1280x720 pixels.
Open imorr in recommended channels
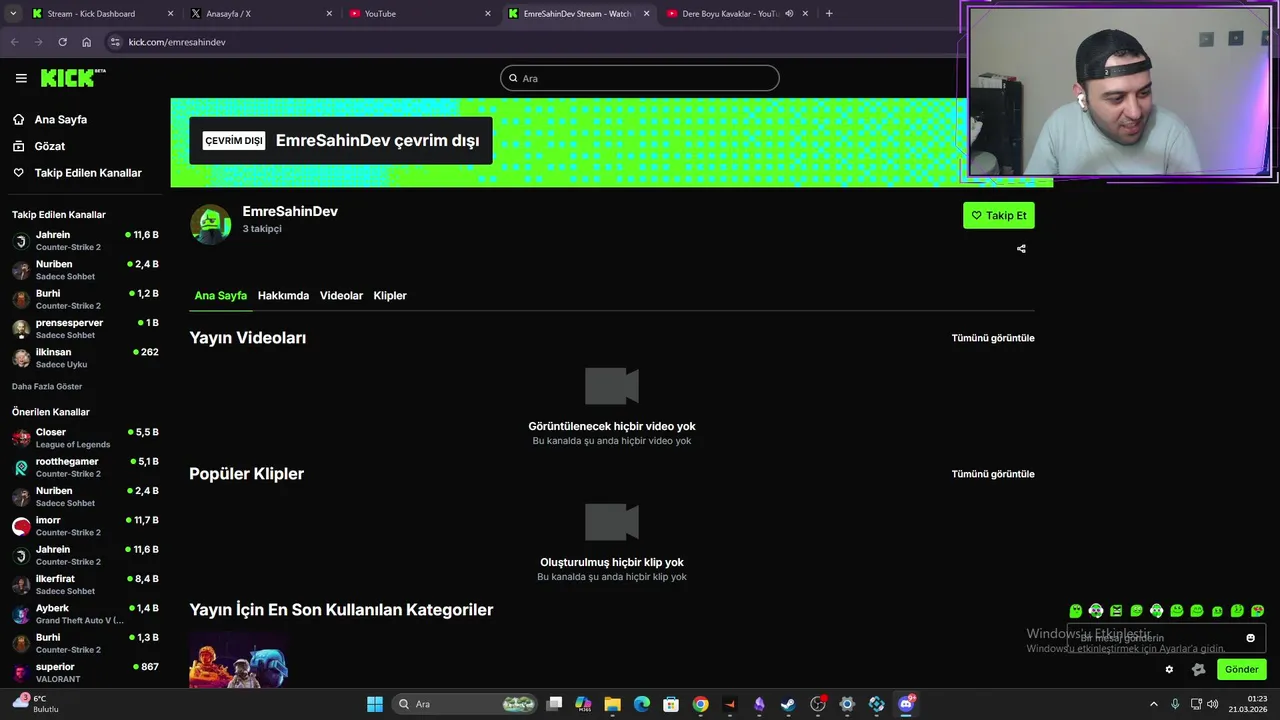(x=85, y=526)
